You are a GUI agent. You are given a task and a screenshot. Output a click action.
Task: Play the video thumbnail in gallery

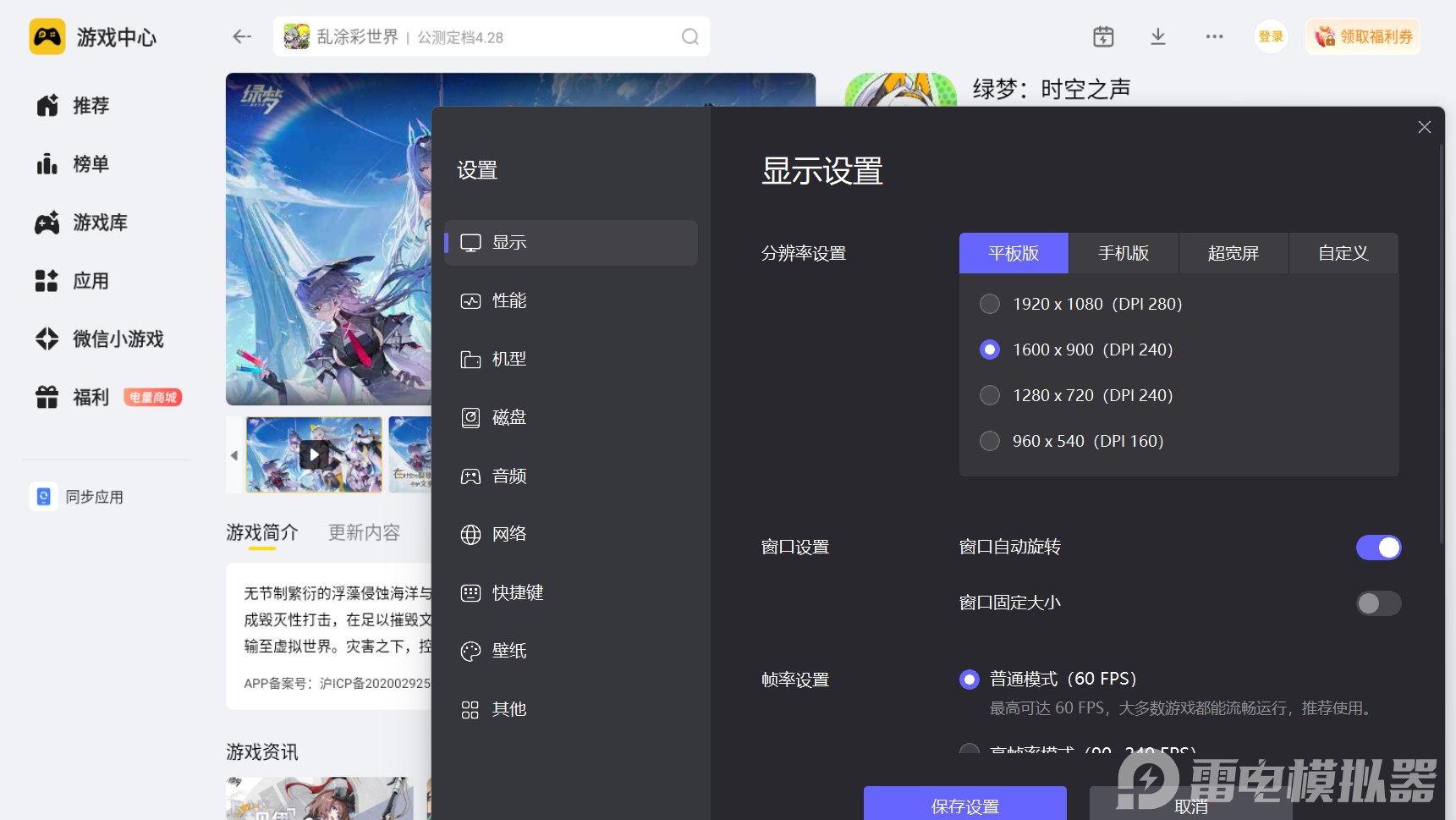click(314, 454)
